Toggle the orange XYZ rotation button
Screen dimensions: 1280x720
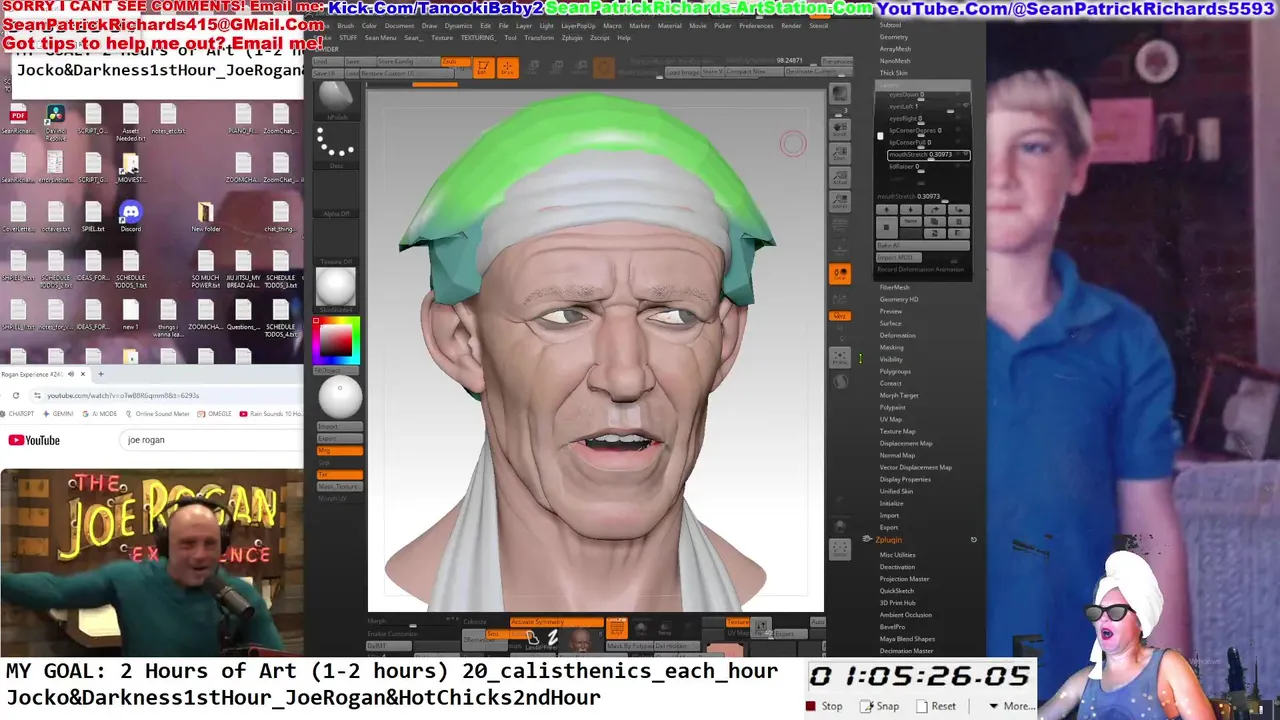[840, 316]
